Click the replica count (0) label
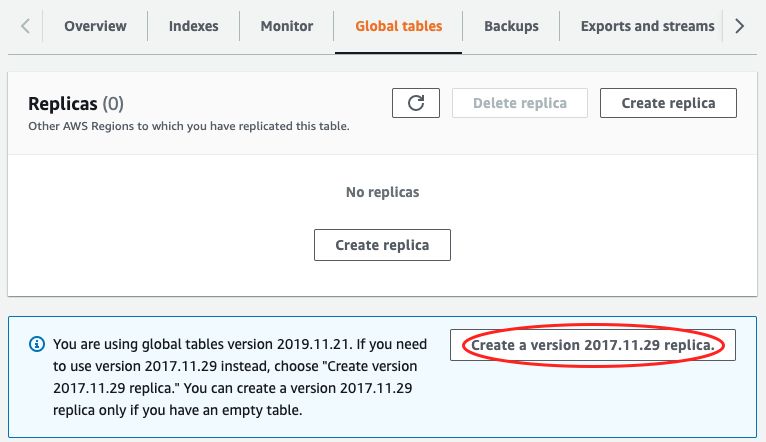 pos(113,104)
